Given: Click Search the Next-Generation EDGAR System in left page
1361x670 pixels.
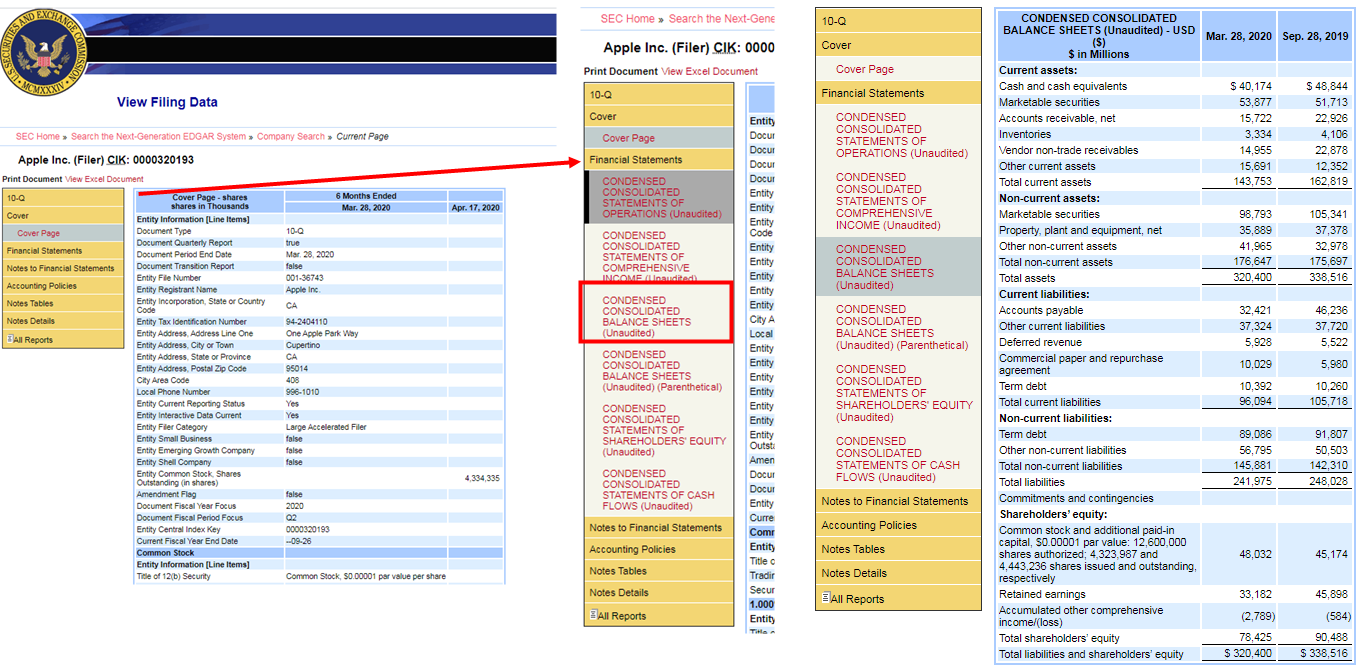Looking at the screenshot, I should [x=158, y=136].
